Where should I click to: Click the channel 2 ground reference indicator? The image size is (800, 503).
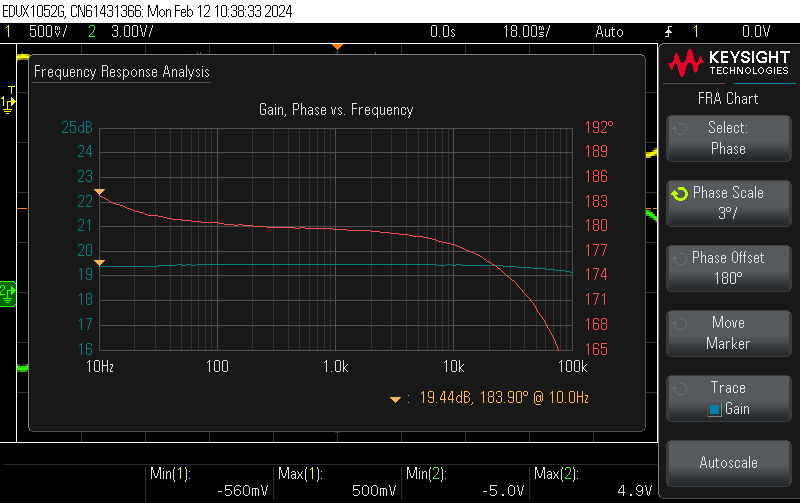[x=8, y=294]
